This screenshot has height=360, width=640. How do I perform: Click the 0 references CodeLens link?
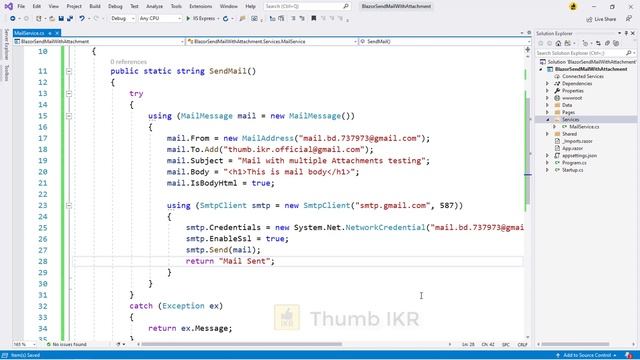pos(128,62)
